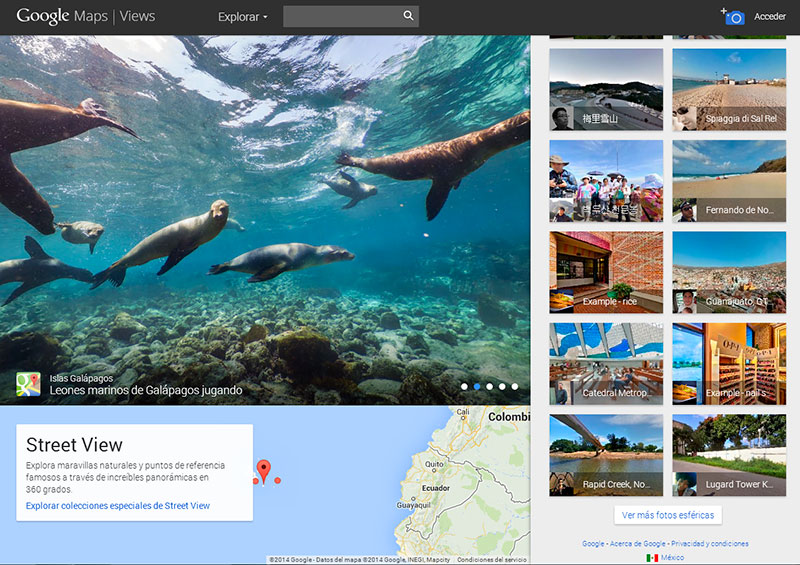Click the author avatar on Lugard Tower photo
800x565 pixels.
(x=685, y=485)
